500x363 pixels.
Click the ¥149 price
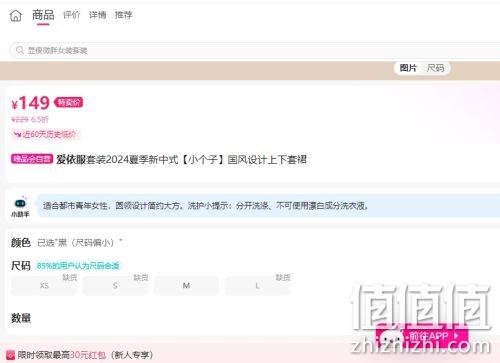click(x=30, y=103)
